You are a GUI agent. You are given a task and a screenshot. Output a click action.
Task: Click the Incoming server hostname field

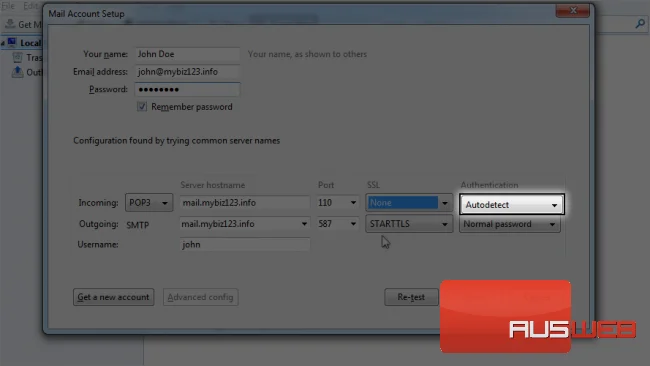tap(245, 203)
